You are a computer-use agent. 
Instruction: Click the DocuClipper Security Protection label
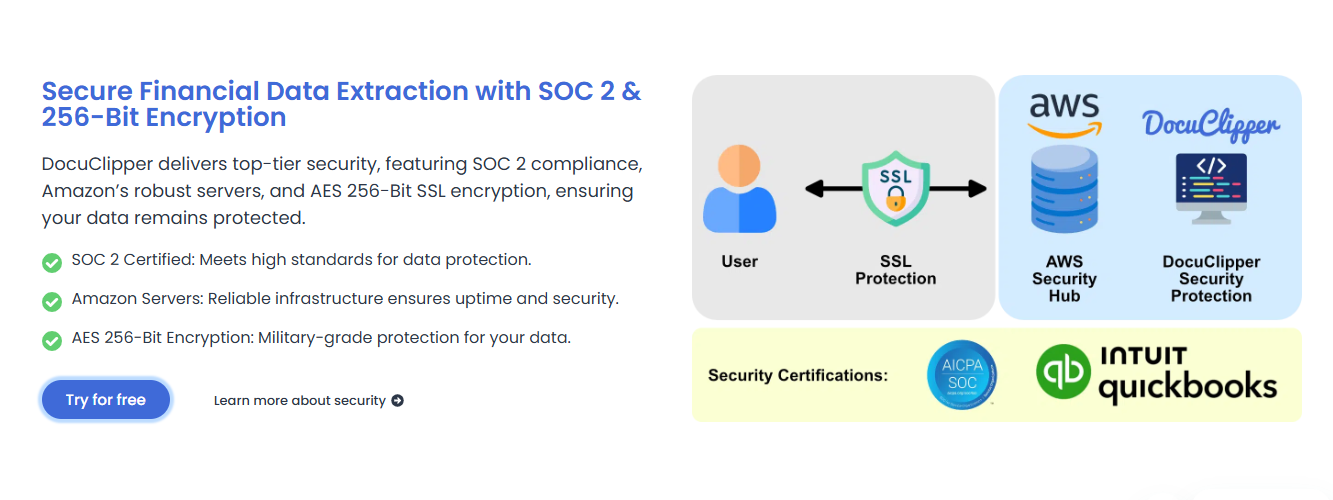1211,279
